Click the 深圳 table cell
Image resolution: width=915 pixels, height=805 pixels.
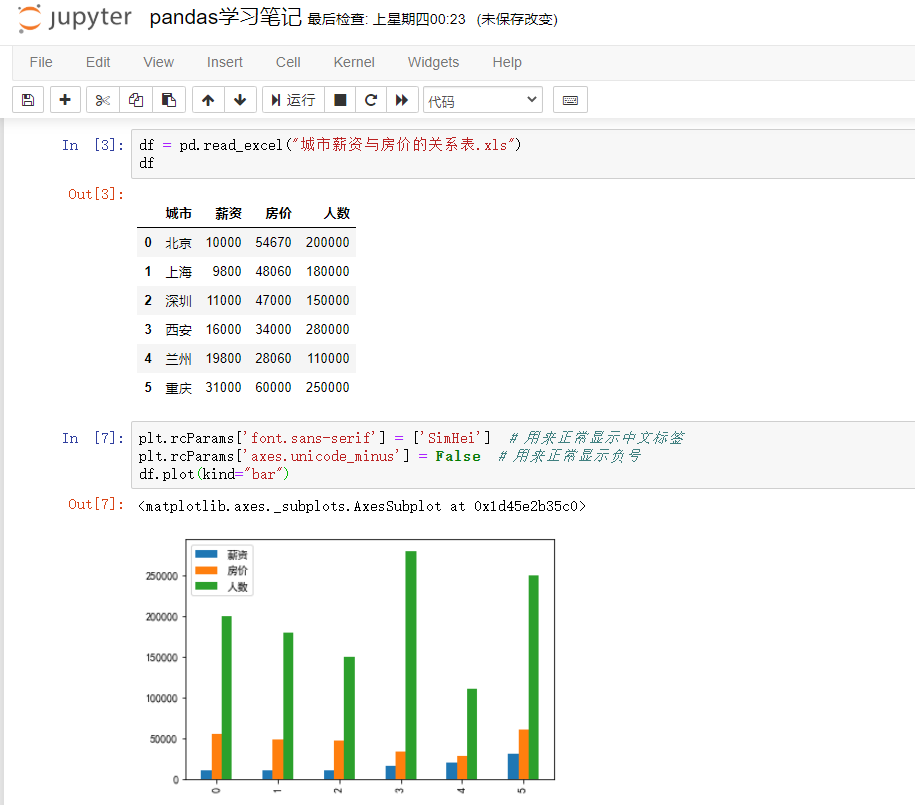(179, 301)
